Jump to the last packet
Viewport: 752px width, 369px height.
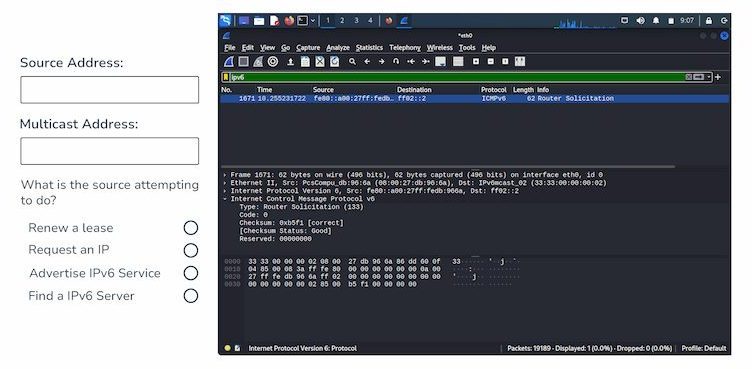[425, 61]
